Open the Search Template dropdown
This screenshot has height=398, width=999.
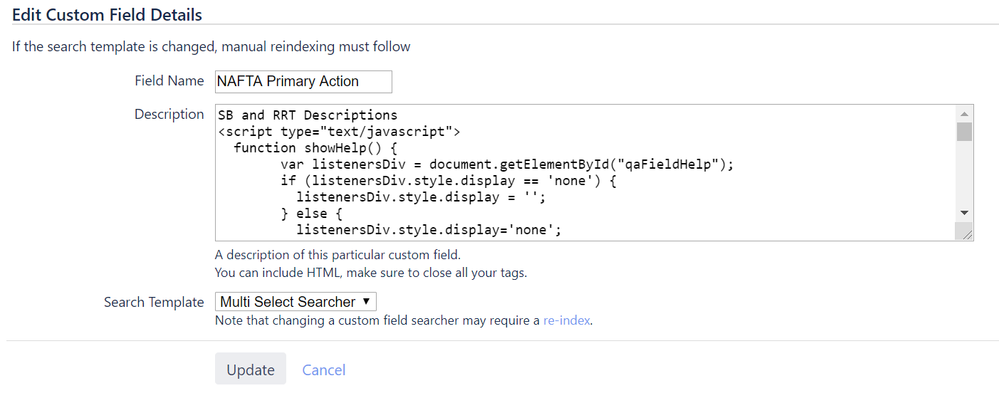pos(296,301)
